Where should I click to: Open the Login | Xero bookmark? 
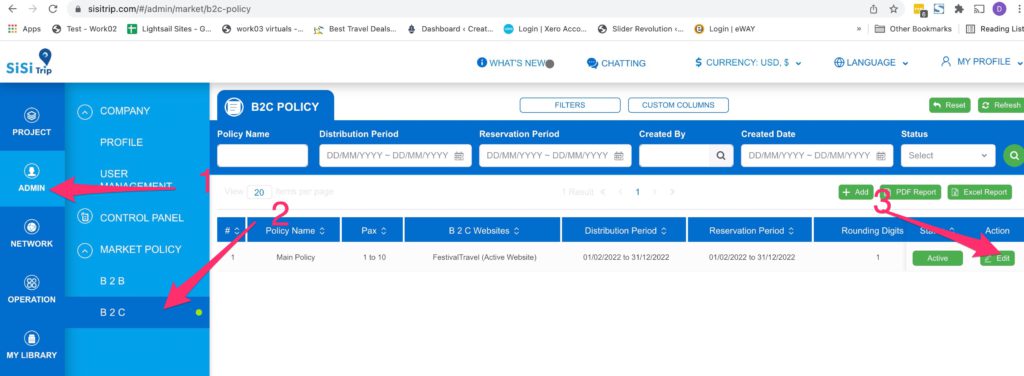coord(545,29)
